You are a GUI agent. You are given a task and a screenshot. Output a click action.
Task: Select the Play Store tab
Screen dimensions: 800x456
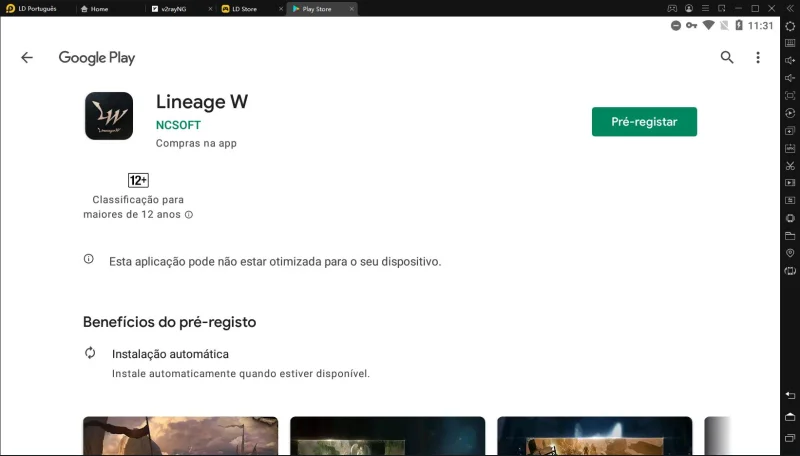click(x=316, y=9)
